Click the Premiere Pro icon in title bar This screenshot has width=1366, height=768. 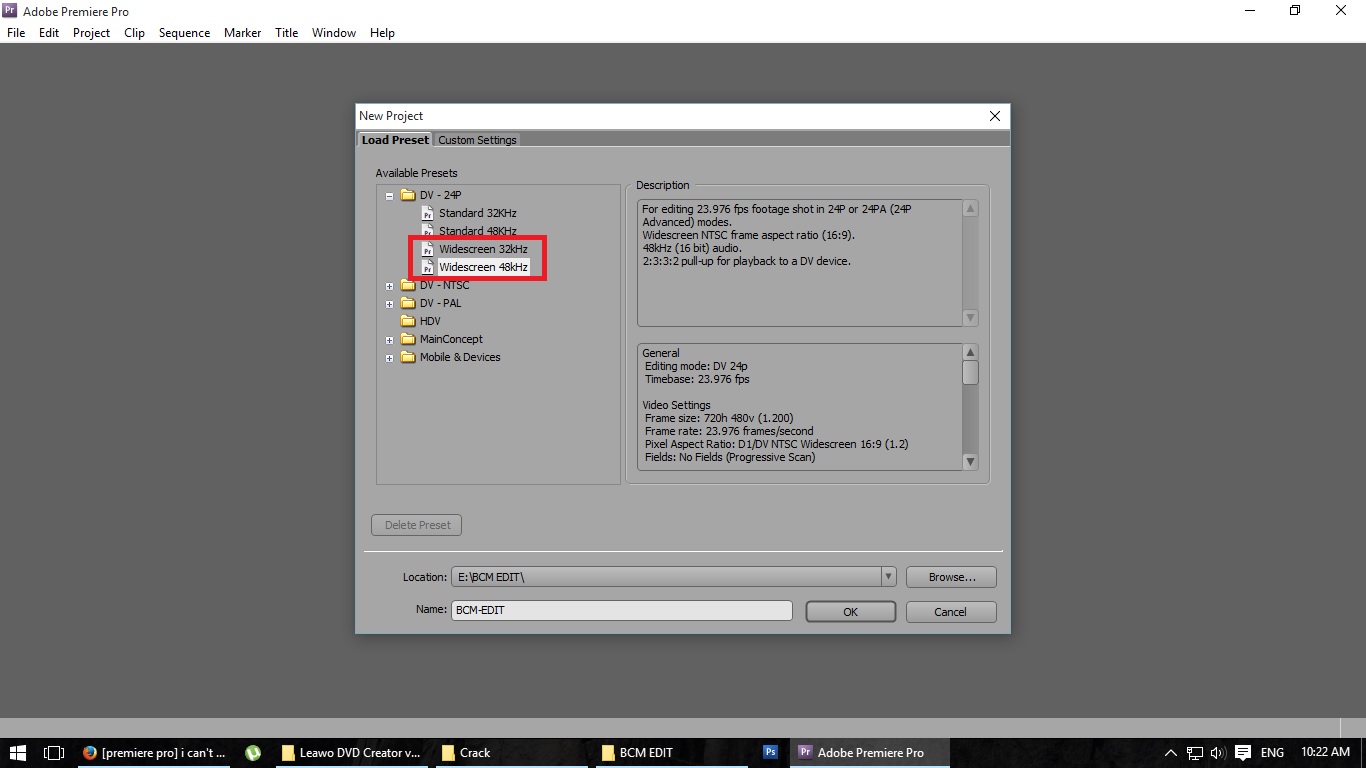10,11
